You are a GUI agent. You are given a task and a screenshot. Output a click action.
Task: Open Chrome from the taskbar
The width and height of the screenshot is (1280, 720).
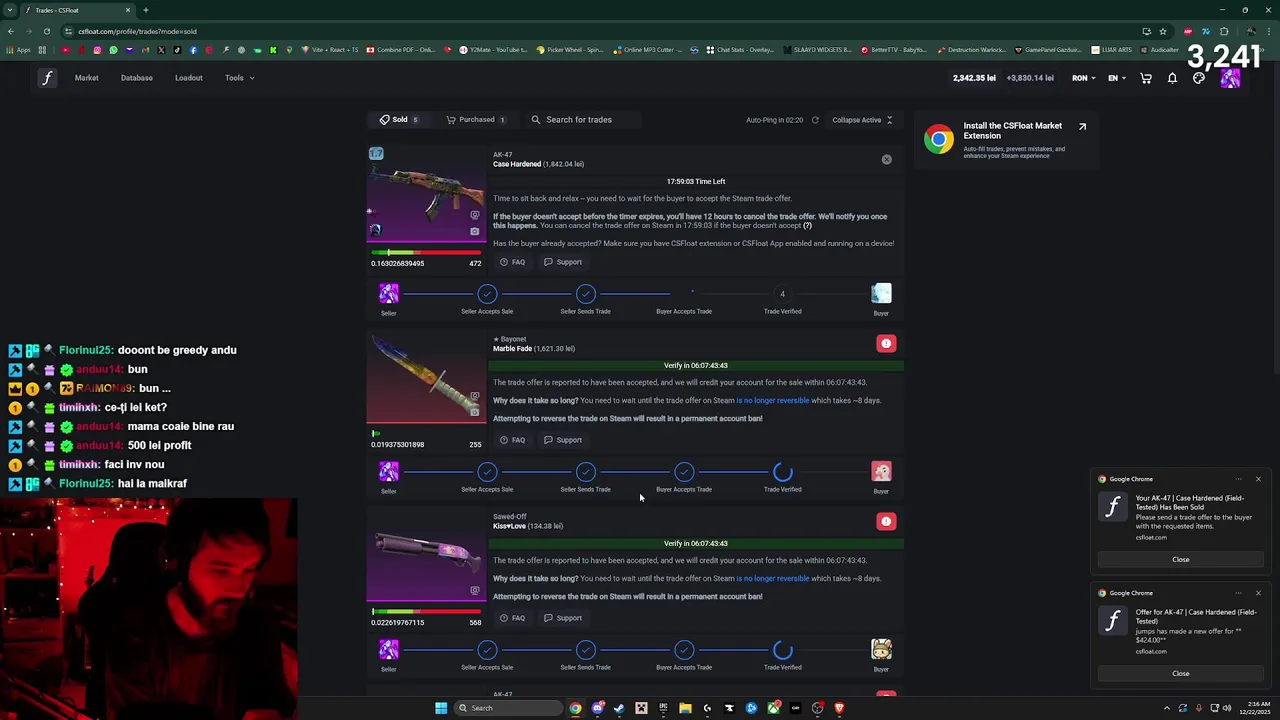575,708
